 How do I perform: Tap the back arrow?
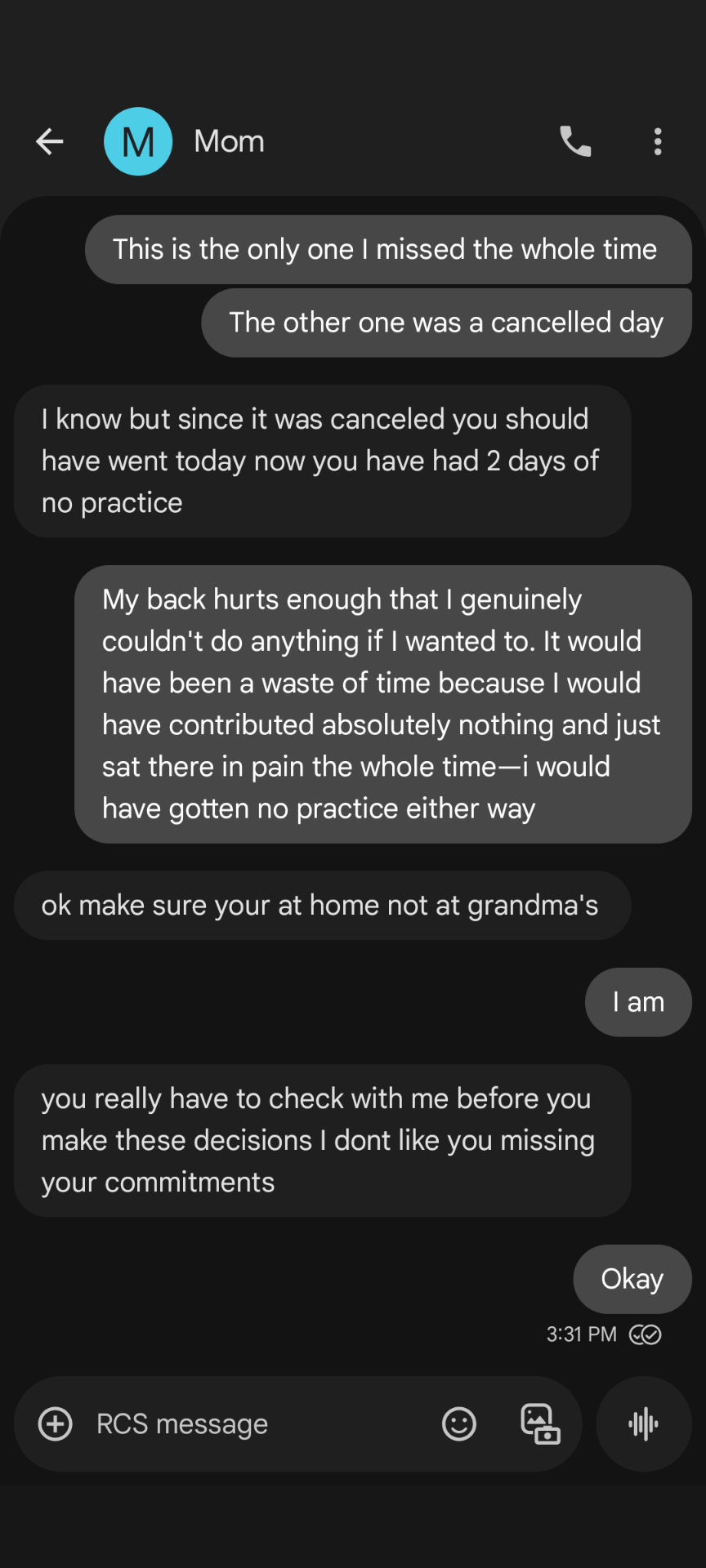coord(50,141)
